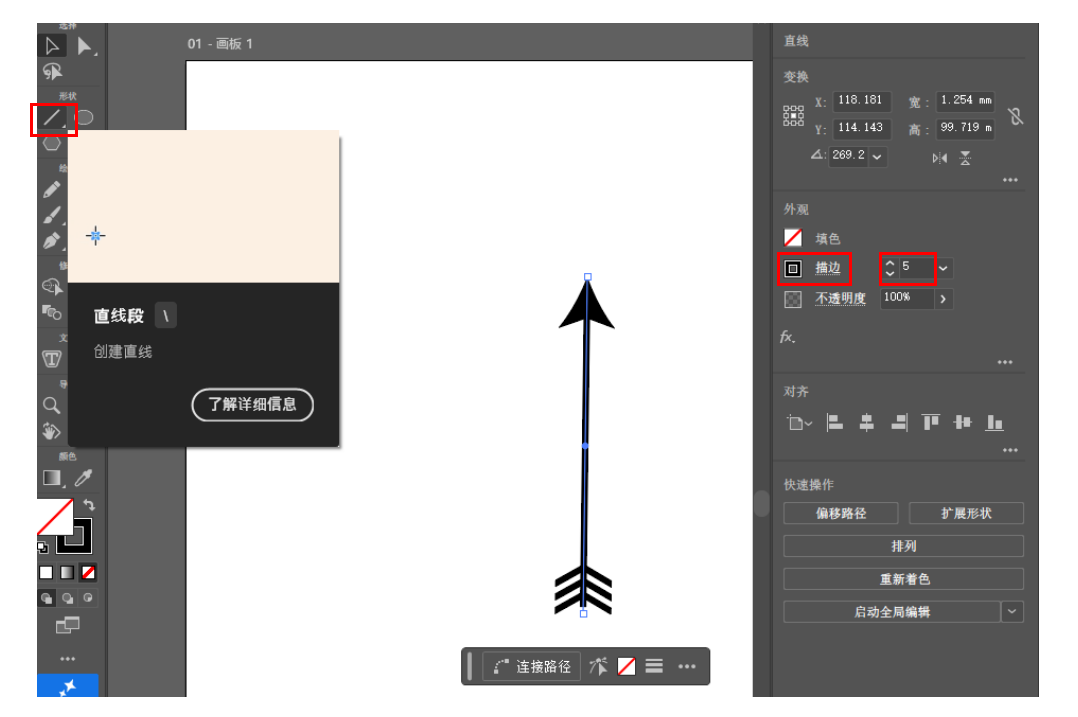Image resolution: width=1078 pixels, height=717 pixels.
Task: Select the Pen tool below Paintbrush
Action: [52, 241]
